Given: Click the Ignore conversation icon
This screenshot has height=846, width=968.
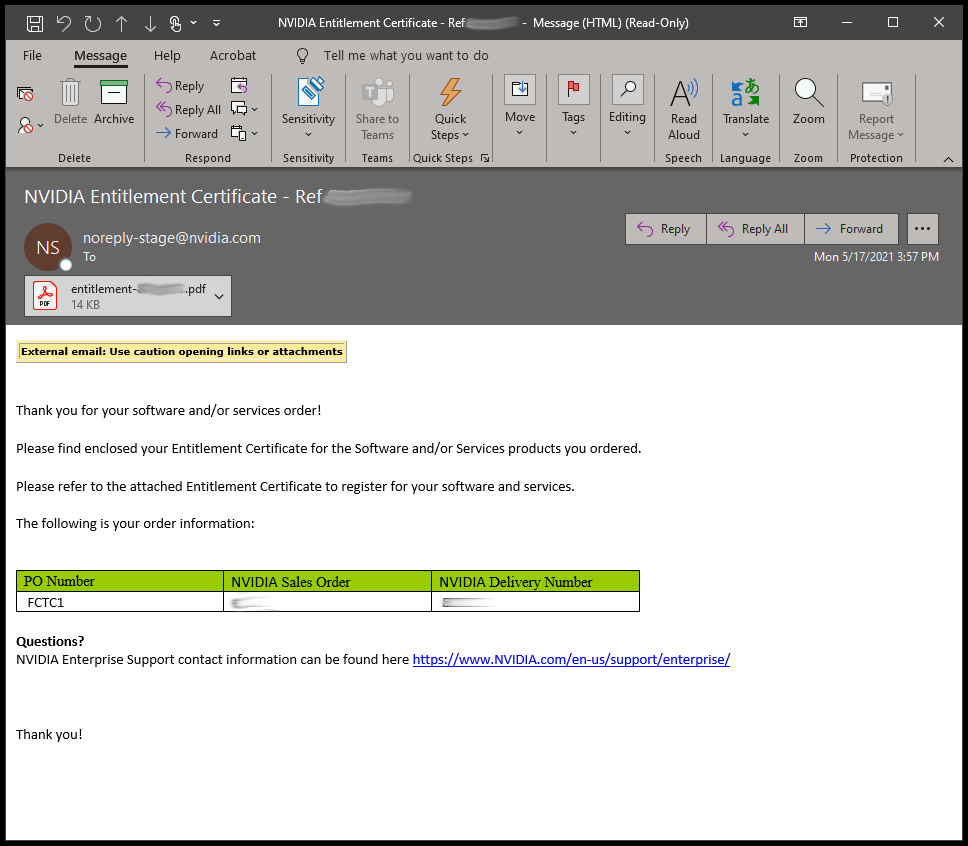Looking at the screenshot, I should click(25, 94).
